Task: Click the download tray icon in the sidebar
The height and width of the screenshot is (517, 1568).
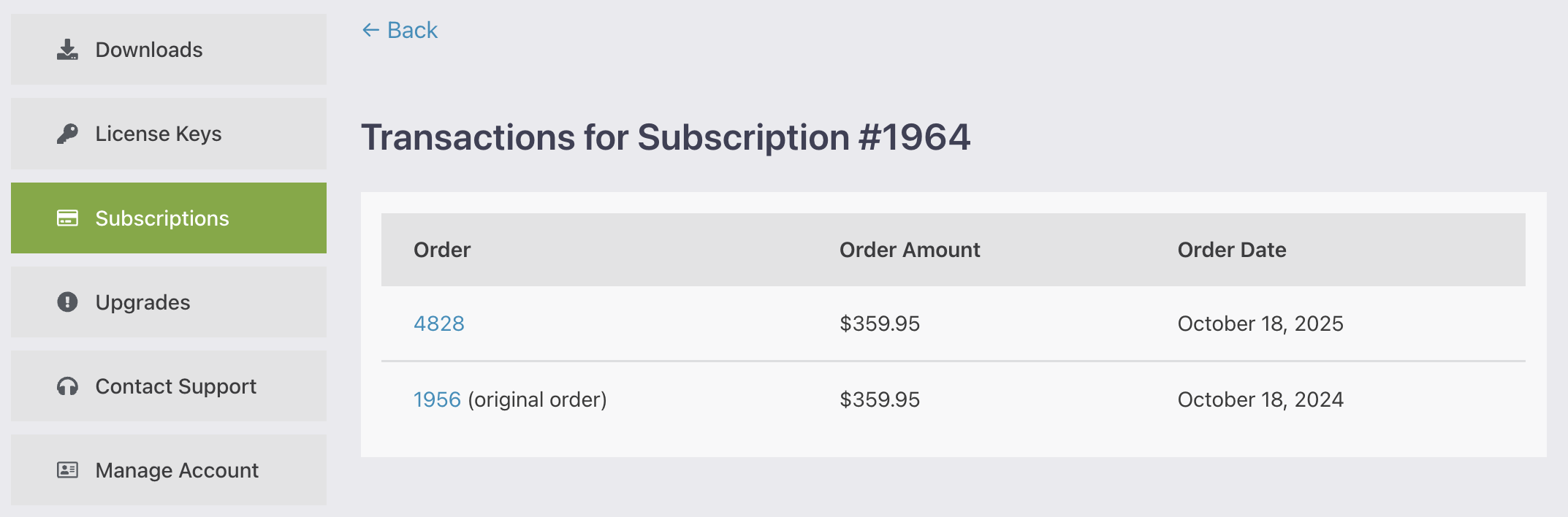Action: click(x=67, y=50)
